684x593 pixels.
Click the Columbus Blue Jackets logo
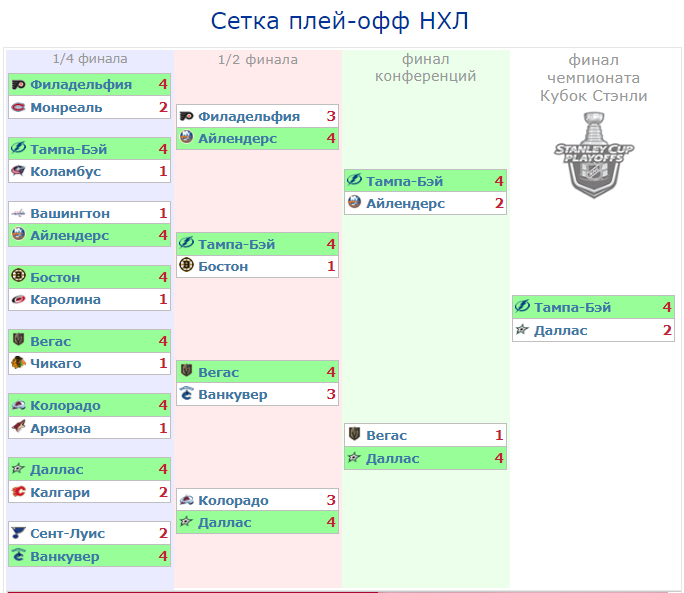click(x=18, y=171)
